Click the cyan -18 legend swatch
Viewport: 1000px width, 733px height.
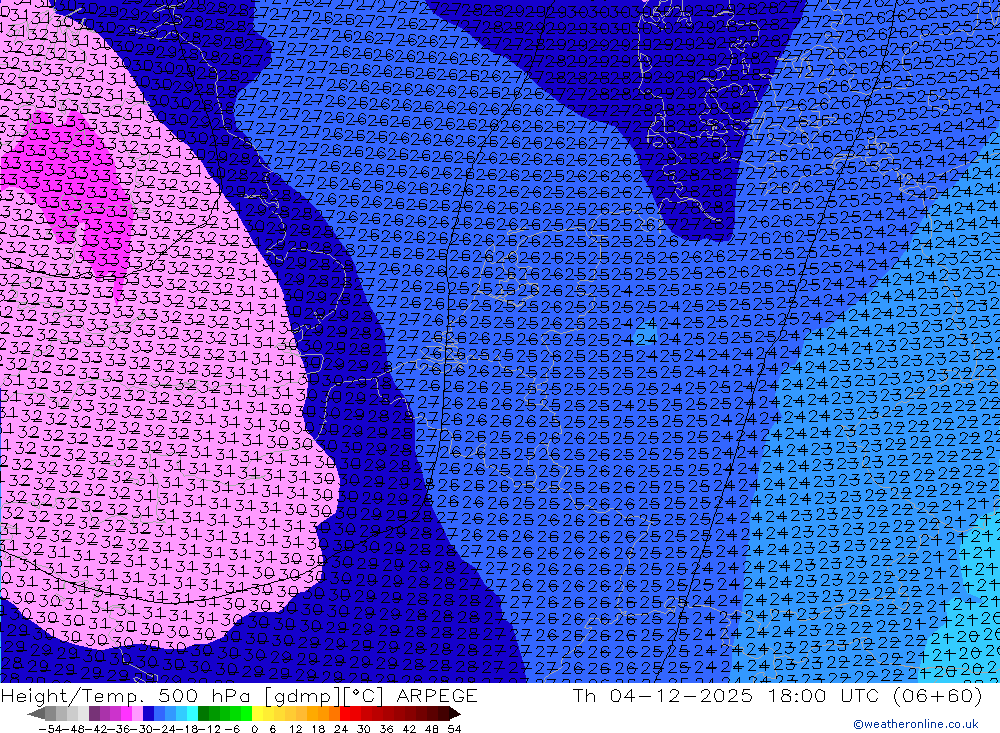coord(193,714)
